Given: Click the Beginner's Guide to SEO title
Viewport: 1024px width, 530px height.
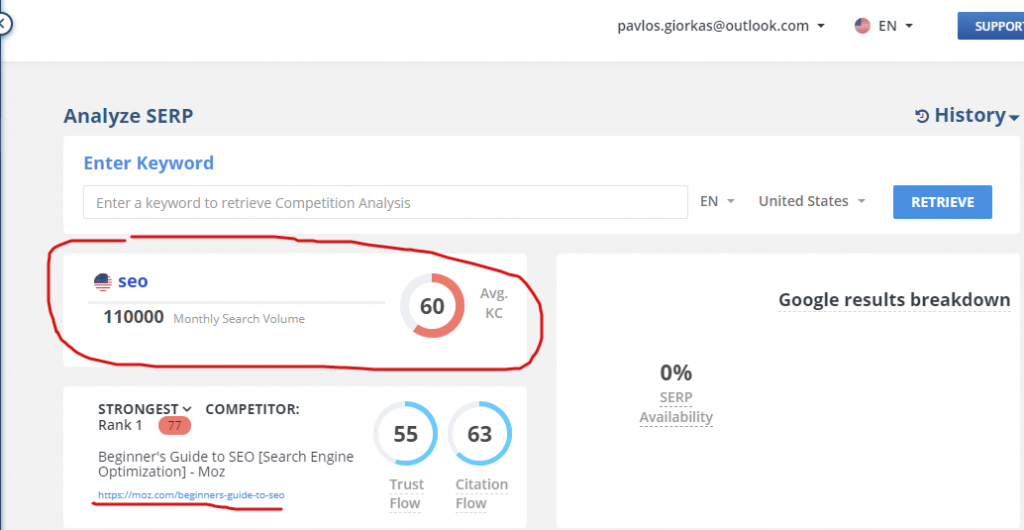Looking at the screenshot, I should point(226,463).
